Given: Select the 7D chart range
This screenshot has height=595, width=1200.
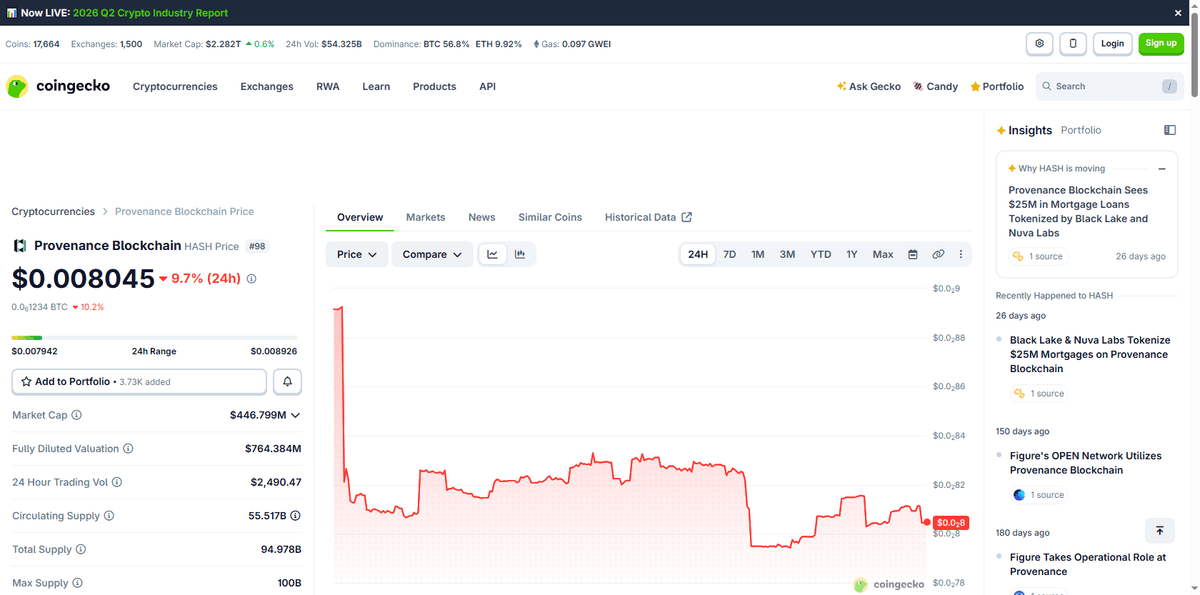Looking at the screenshot, I should (x=730, y=255).
